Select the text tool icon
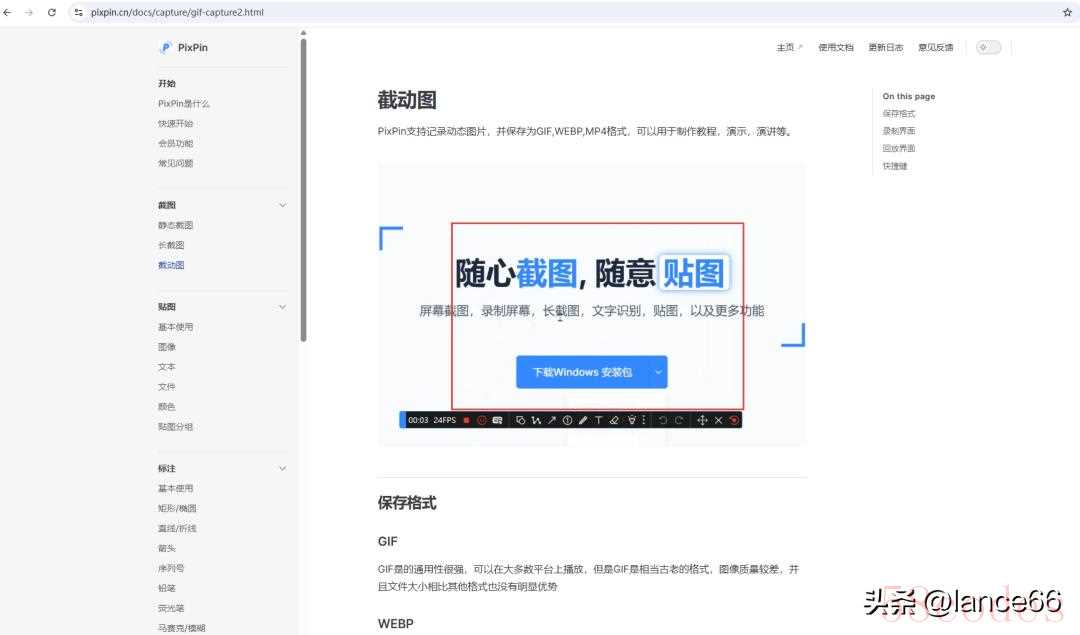 point(599,420)
